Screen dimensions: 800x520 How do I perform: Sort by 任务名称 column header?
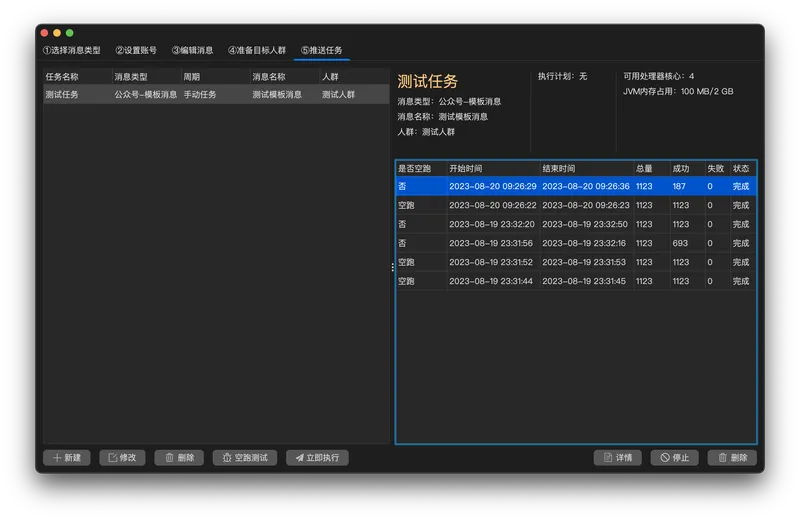point(78,77)
